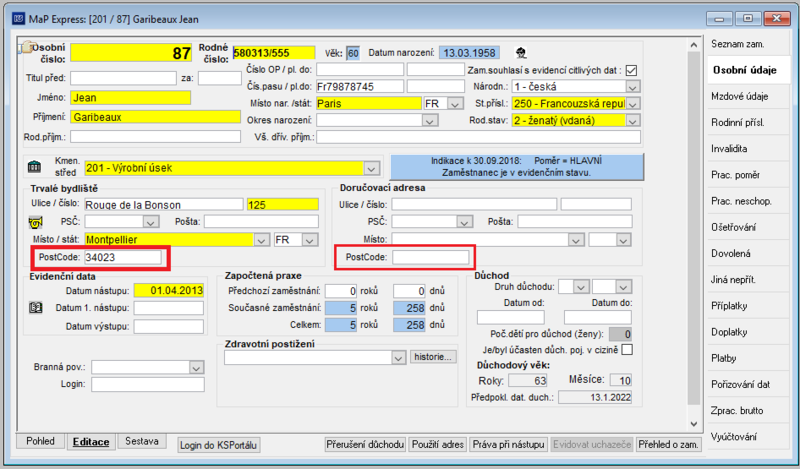The width and height of the screenshot is (800, 469).
Task: Open the Montpellier city dropdown
Action: 261,240
